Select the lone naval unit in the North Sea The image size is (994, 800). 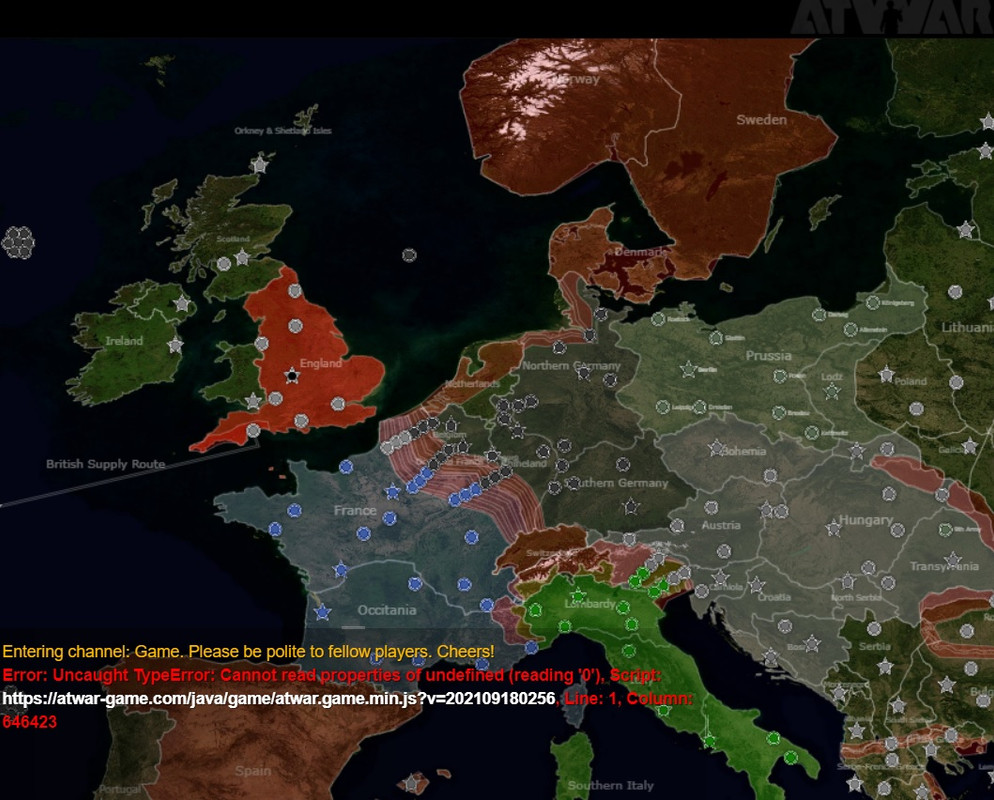pos(410,255)
